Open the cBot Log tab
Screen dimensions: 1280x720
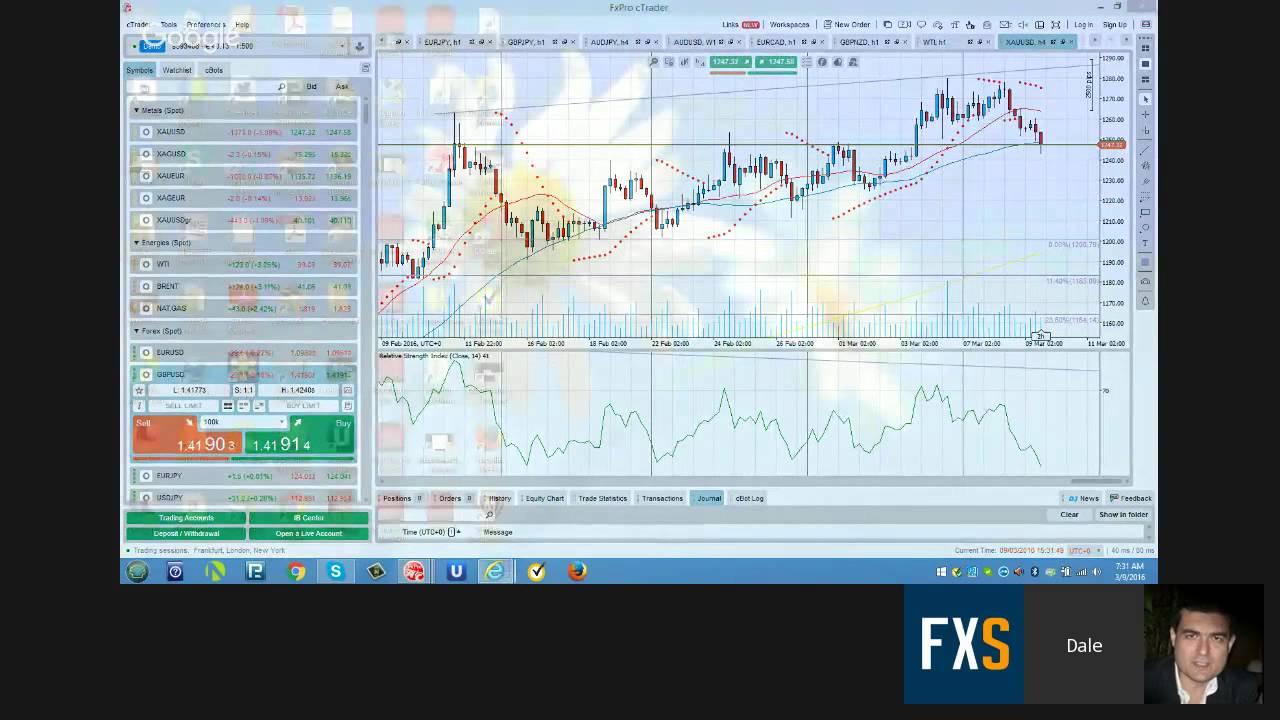[x=749, y=498]
